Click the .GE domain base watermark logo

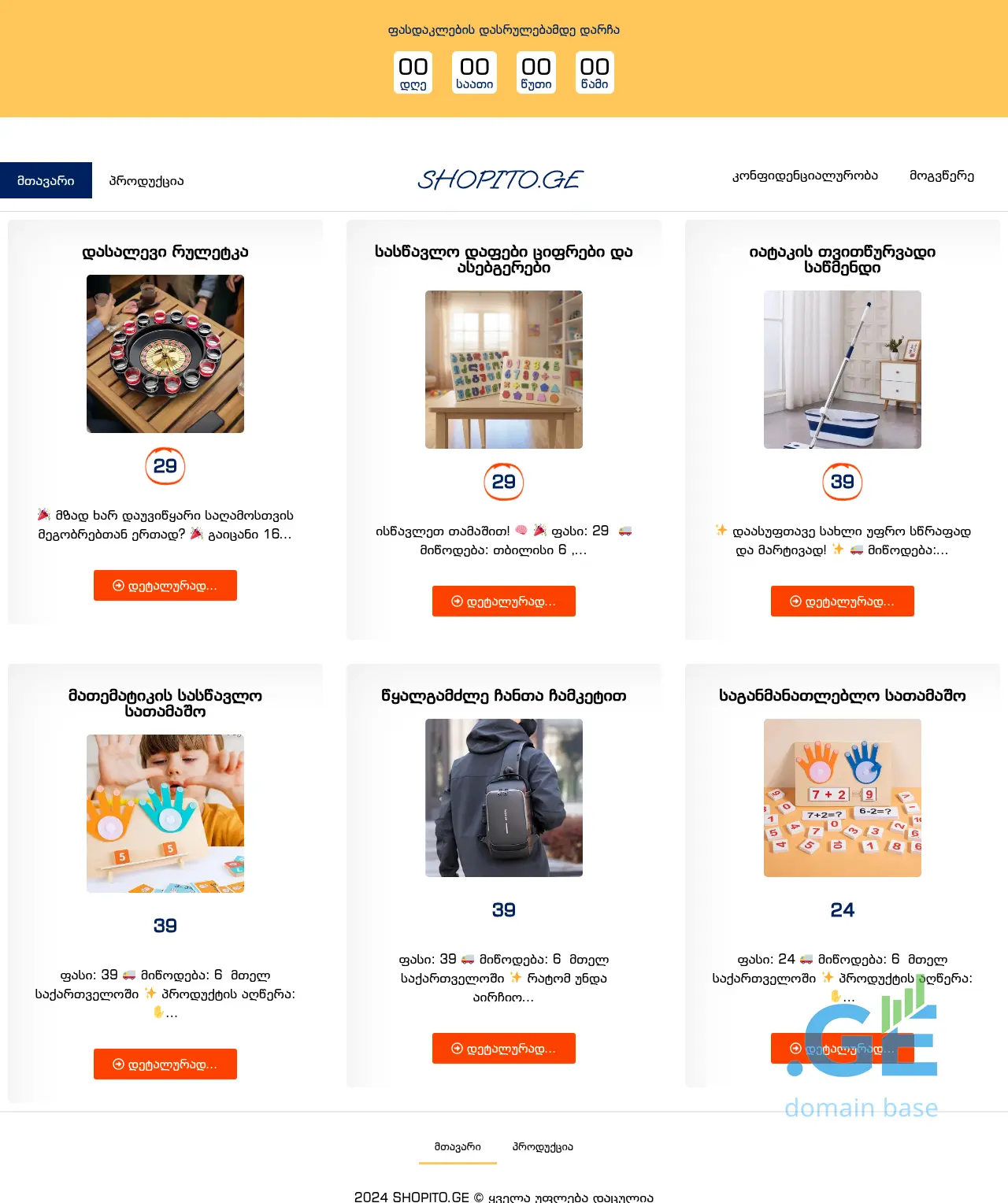[862, 1050]
